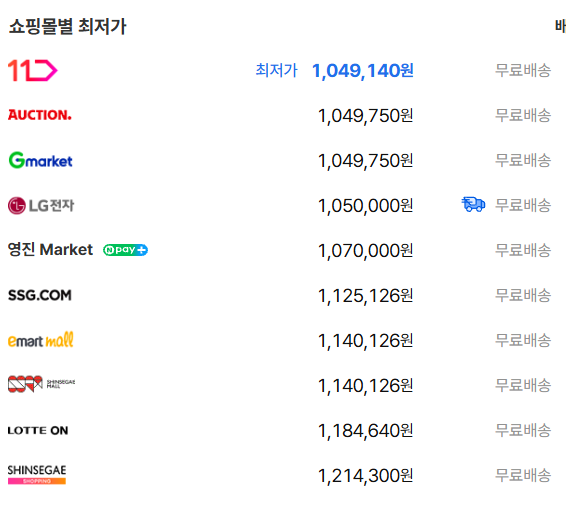Open the LOTTE ON store logo
566x508 pixels.
click(x=38, y=430)
